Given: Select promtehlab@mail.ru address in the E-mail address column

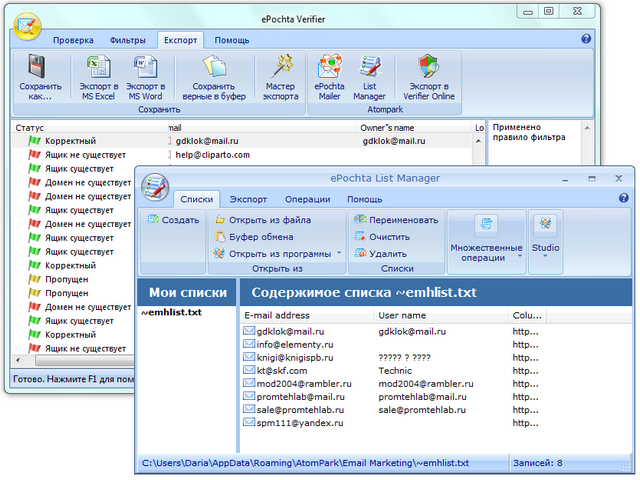Looking at the screenshot, I should point(301,397).
